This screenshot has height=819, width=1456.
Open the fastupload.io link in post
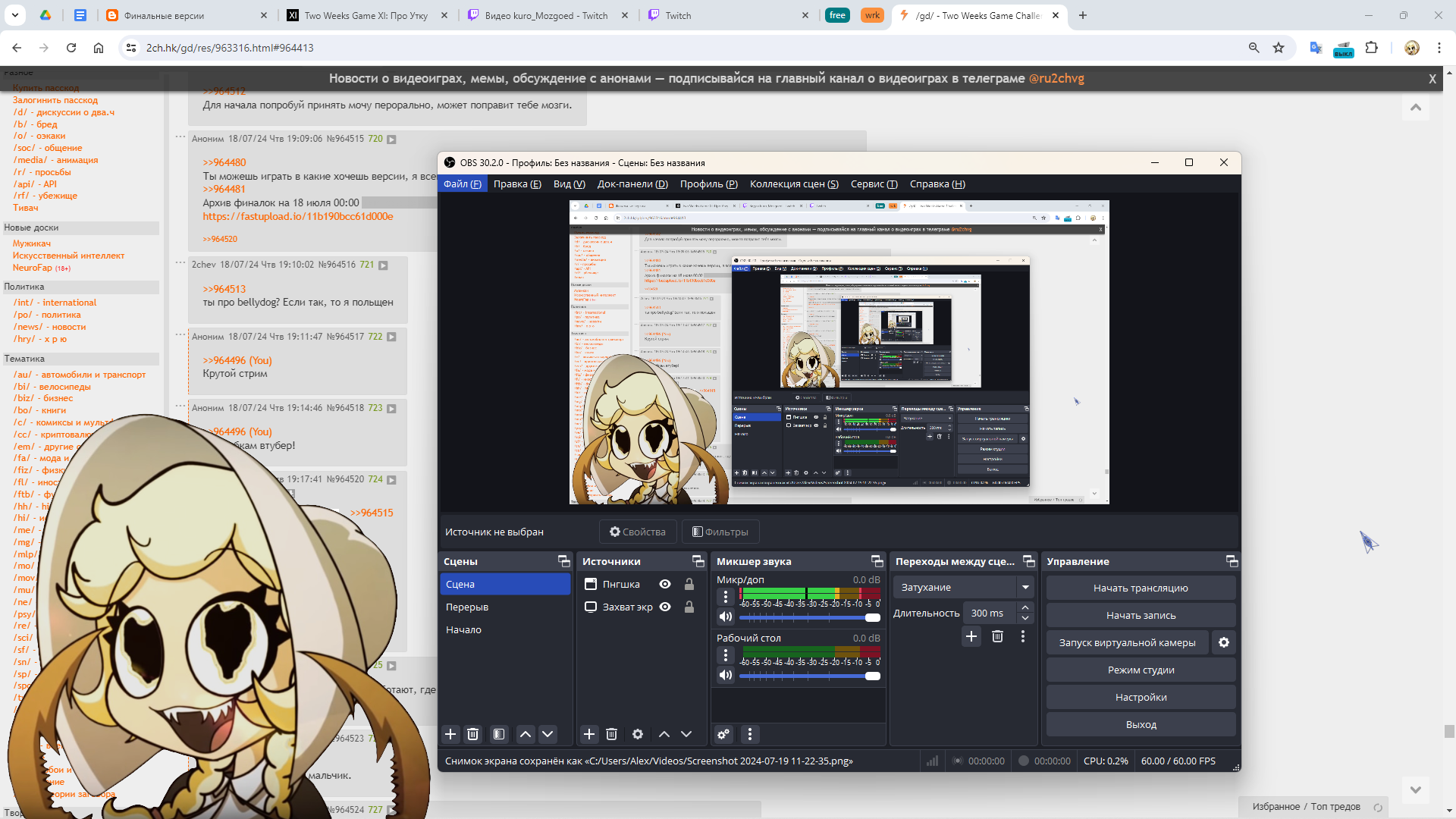[x=298, y=216]
